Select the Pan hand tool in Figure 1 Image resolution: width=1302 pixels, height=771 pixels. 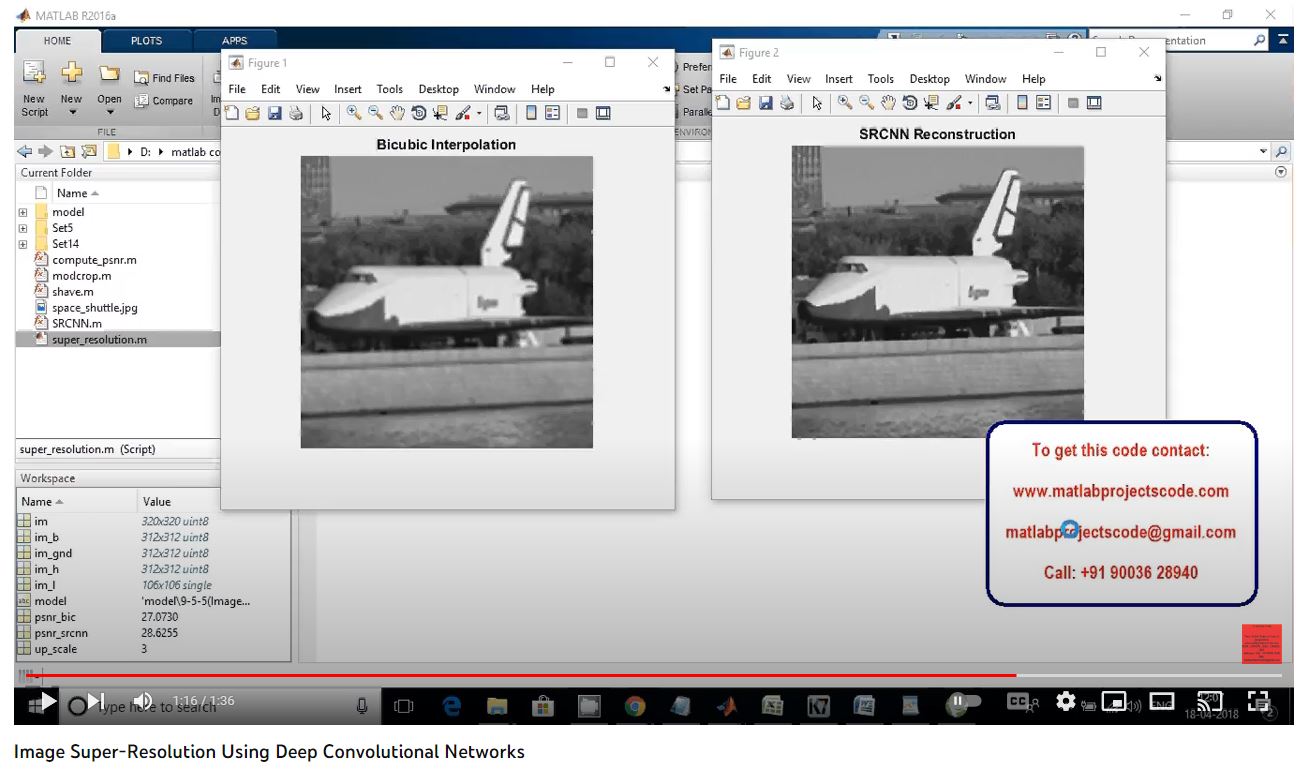tap(397, 113)
